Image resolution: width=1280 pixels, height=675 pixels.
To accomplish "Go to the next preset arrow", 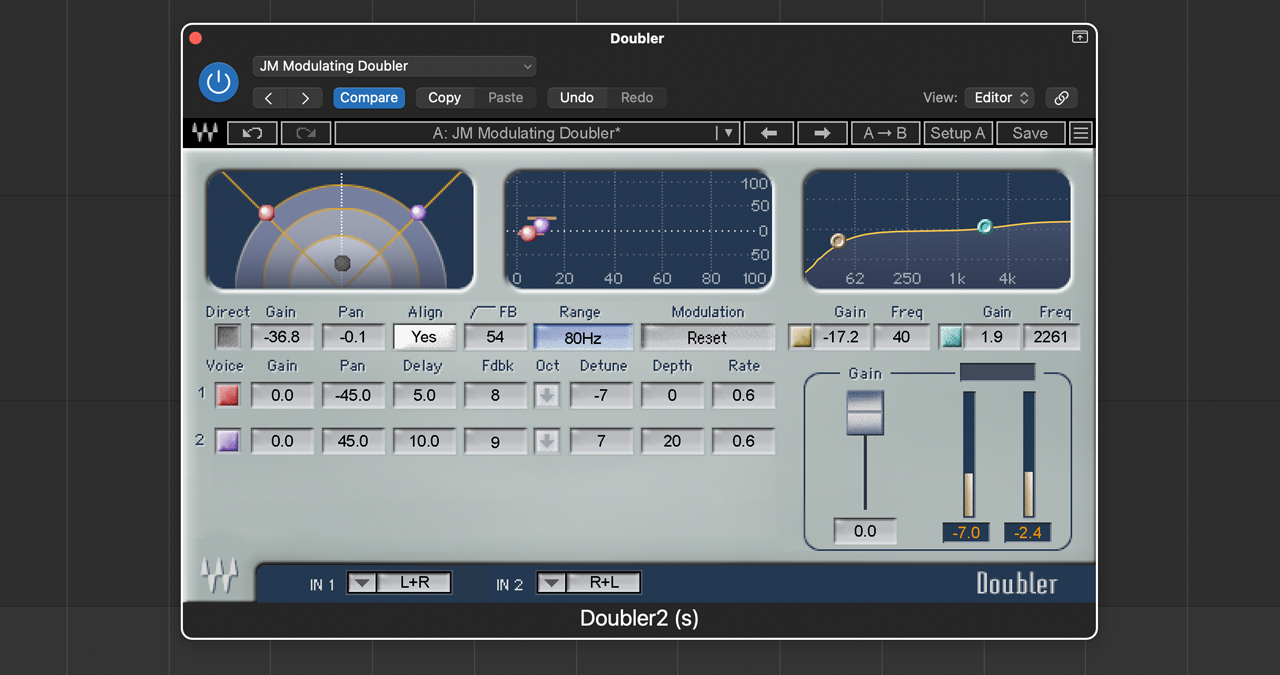I will (x=305, y=98).
